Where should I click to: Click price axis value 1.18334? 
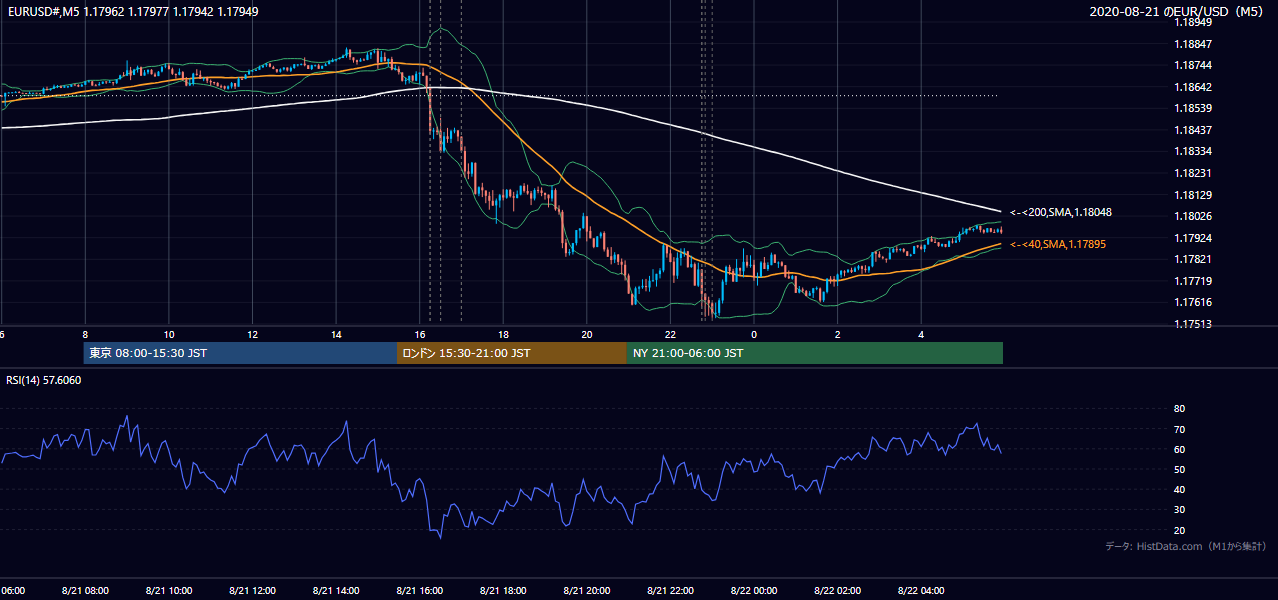pos(1193,151)
